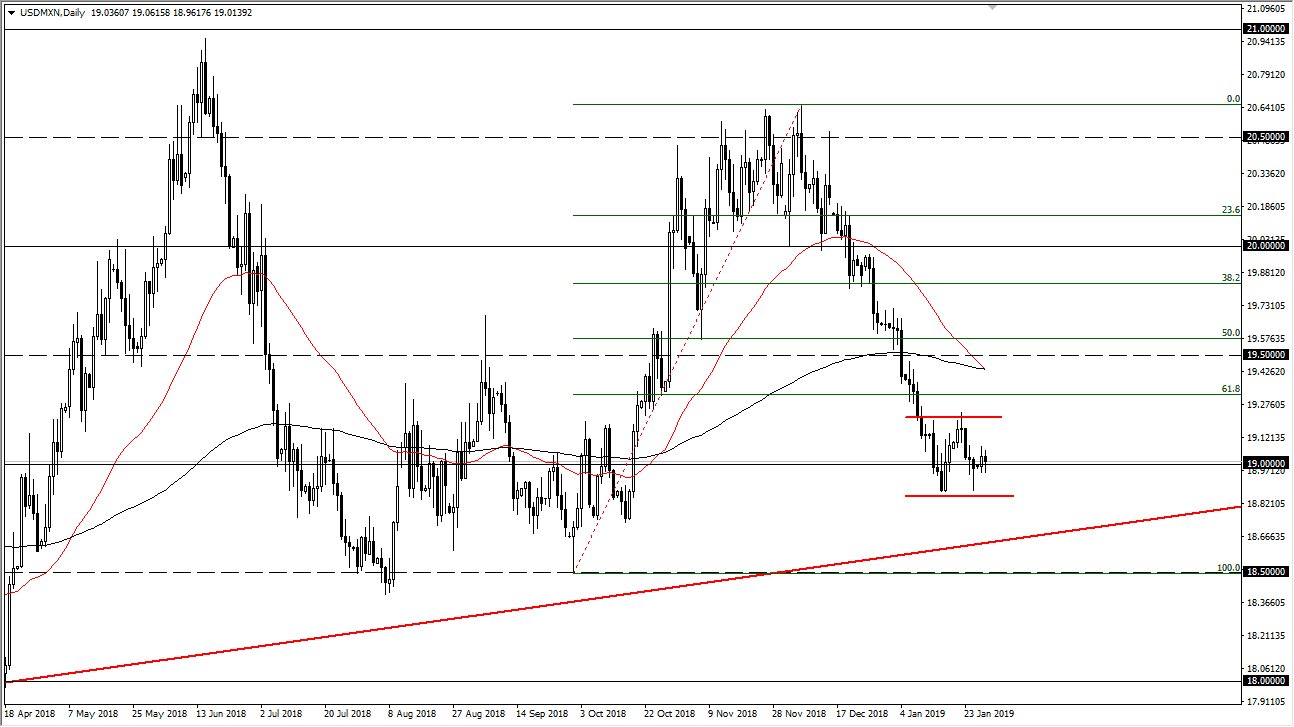Viewport: 1294px width, 727px height.
Task: Open the USDMXN chart symbol dropdown arrow
Action: (10, 13)
